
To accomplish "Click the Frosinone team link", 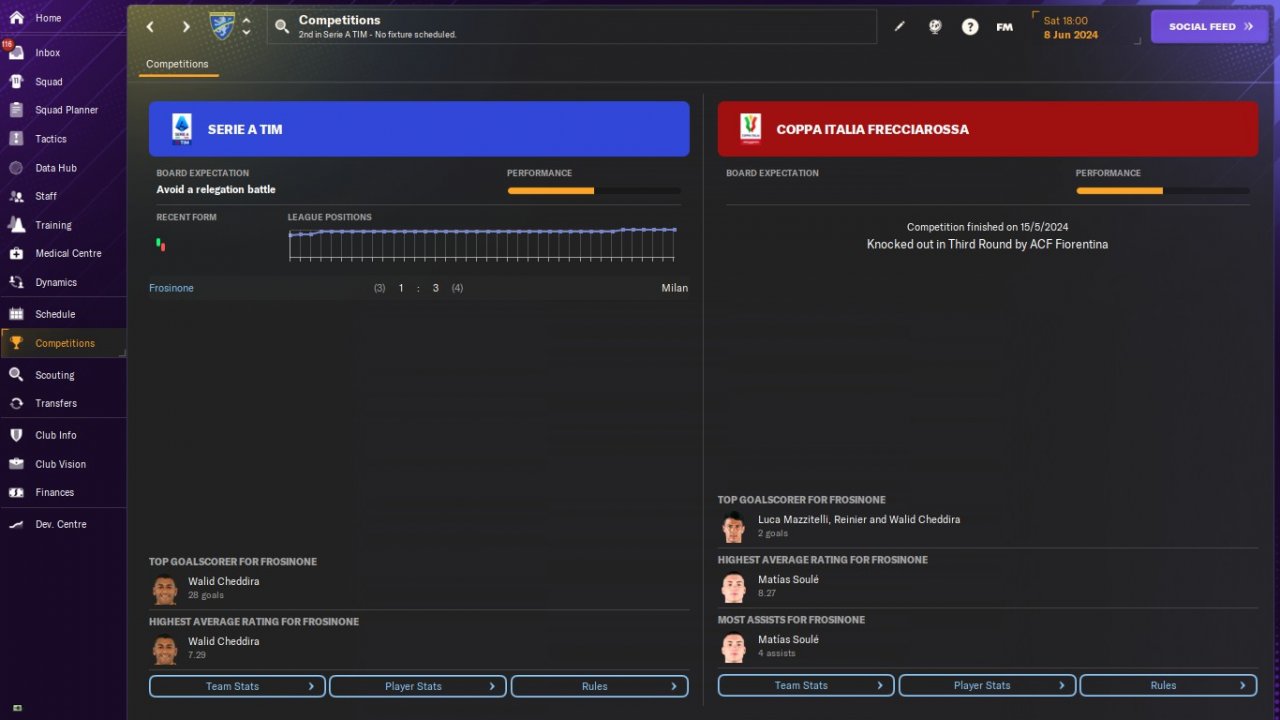I will (x=171, y=288).
